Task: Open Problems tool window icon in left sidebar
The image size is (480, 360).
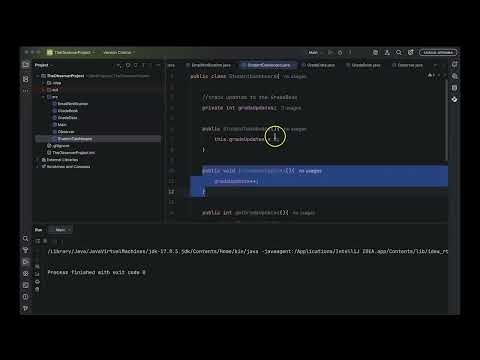Action: click(x=26, y=297)
